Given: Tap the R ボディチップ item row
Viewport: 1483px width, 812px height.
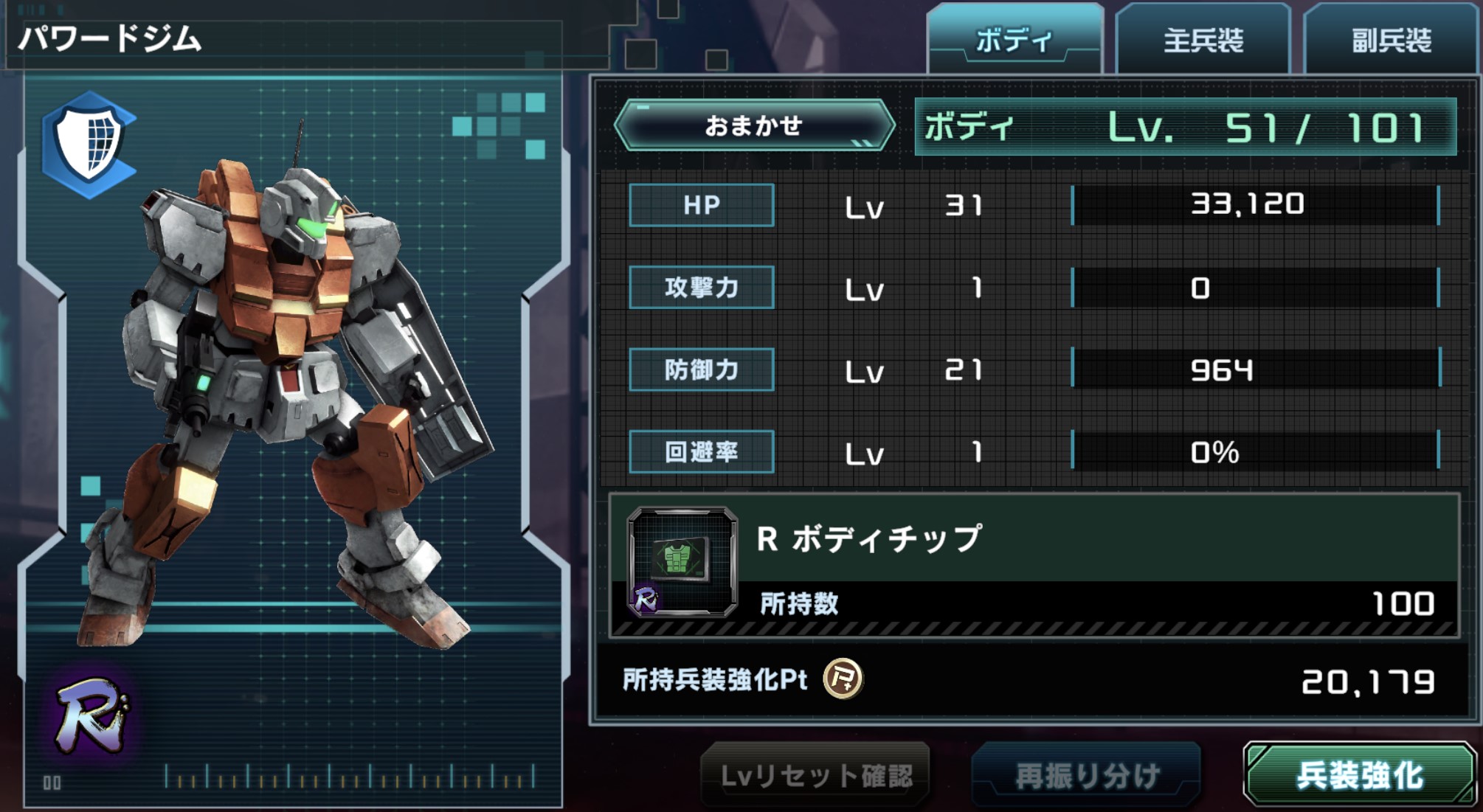Looking at the screenshot, I should click(x=1034, y=565).
